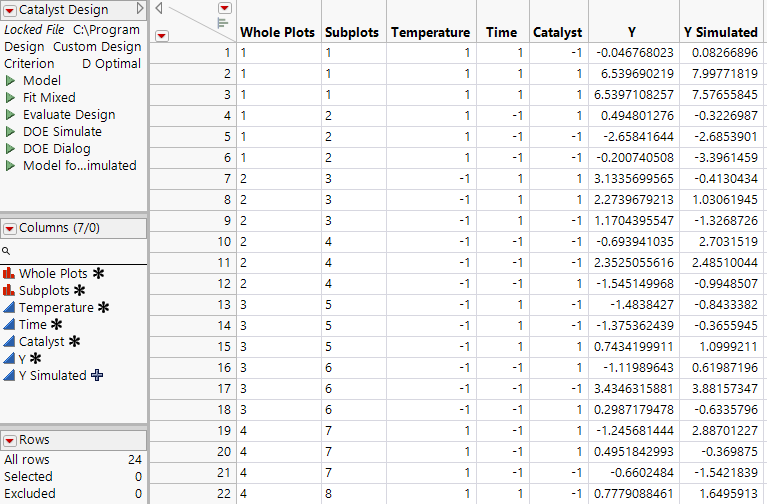
Task: Open rows red triangle in grid corner
Action: click(163, 35)
